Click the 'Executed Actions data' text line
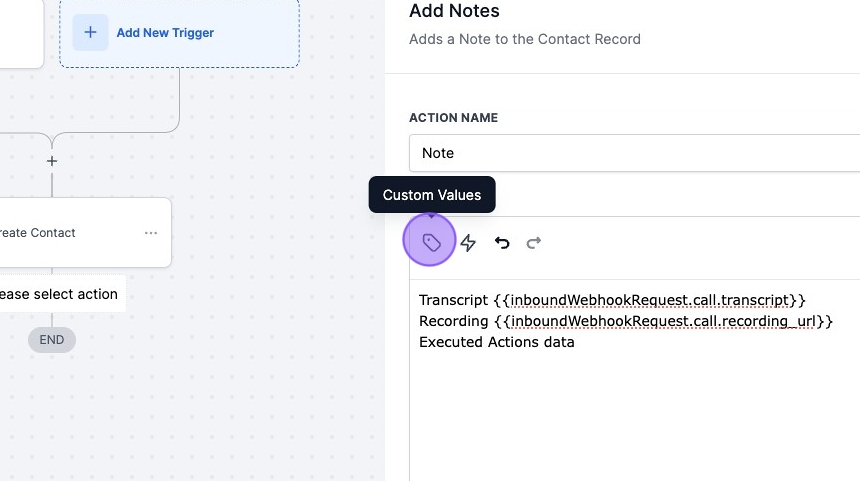Viewport: 860px width, 481px height. click(497, 342)
